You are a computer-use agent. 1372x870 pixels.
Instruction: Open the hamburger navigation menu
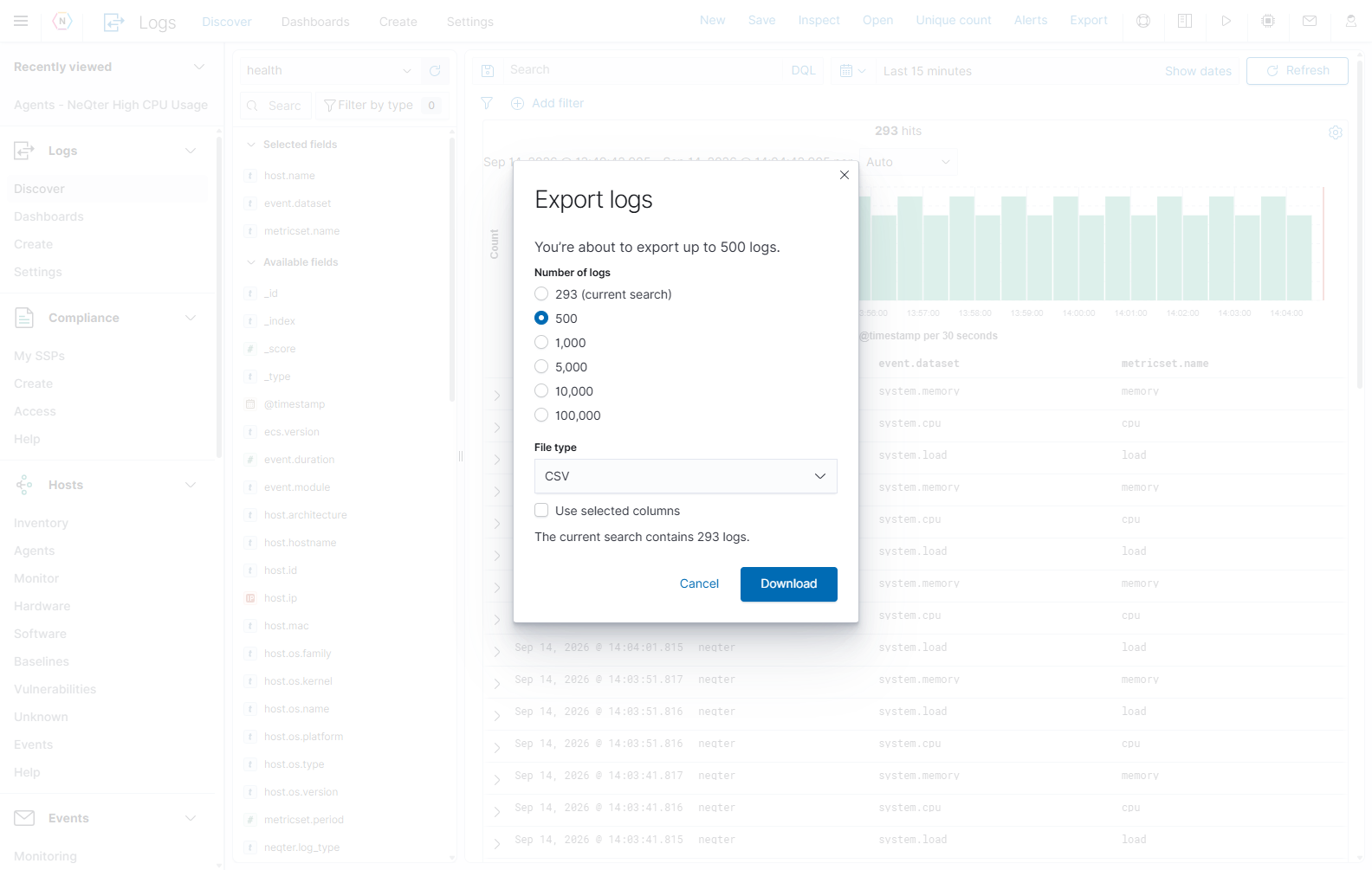coord(21,21)
